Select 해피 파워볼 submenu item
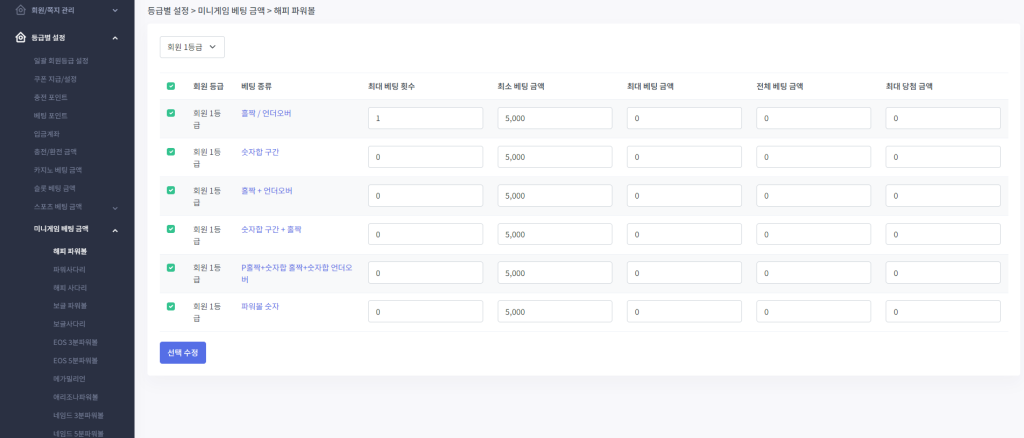Image resolution: width=1024 pixels, height=438 pixels. click(x=70, y=251)
